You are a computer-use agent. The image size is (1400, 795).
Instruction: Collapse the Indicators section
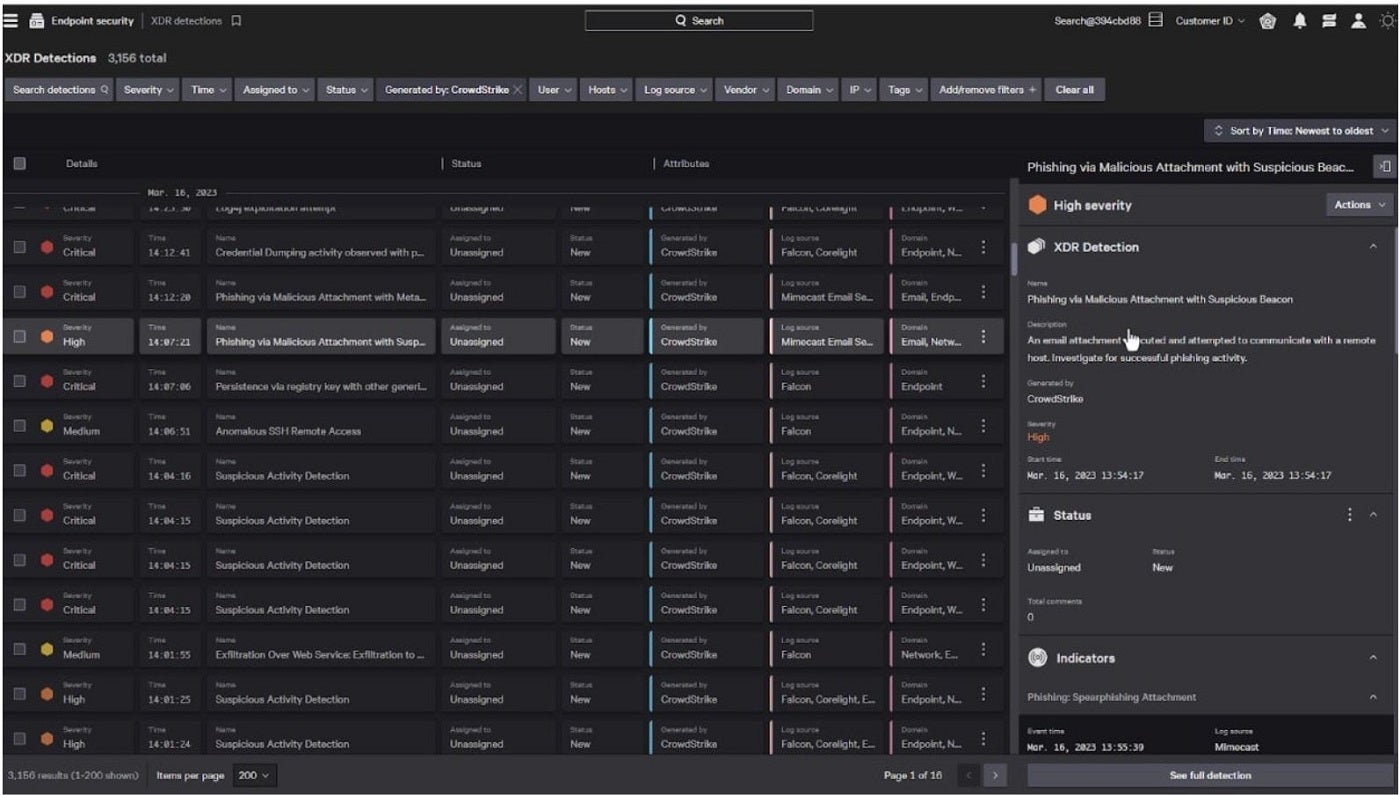tap(1373, 658)
